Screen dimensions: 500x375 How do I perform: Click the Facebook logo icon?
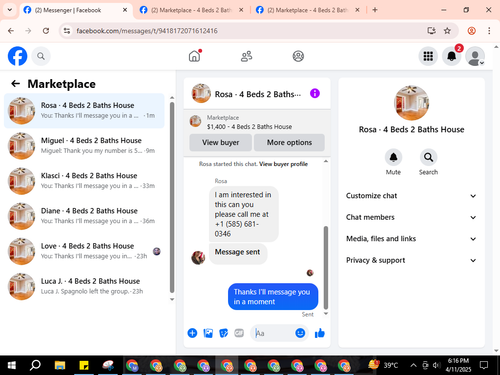point(17,56)
